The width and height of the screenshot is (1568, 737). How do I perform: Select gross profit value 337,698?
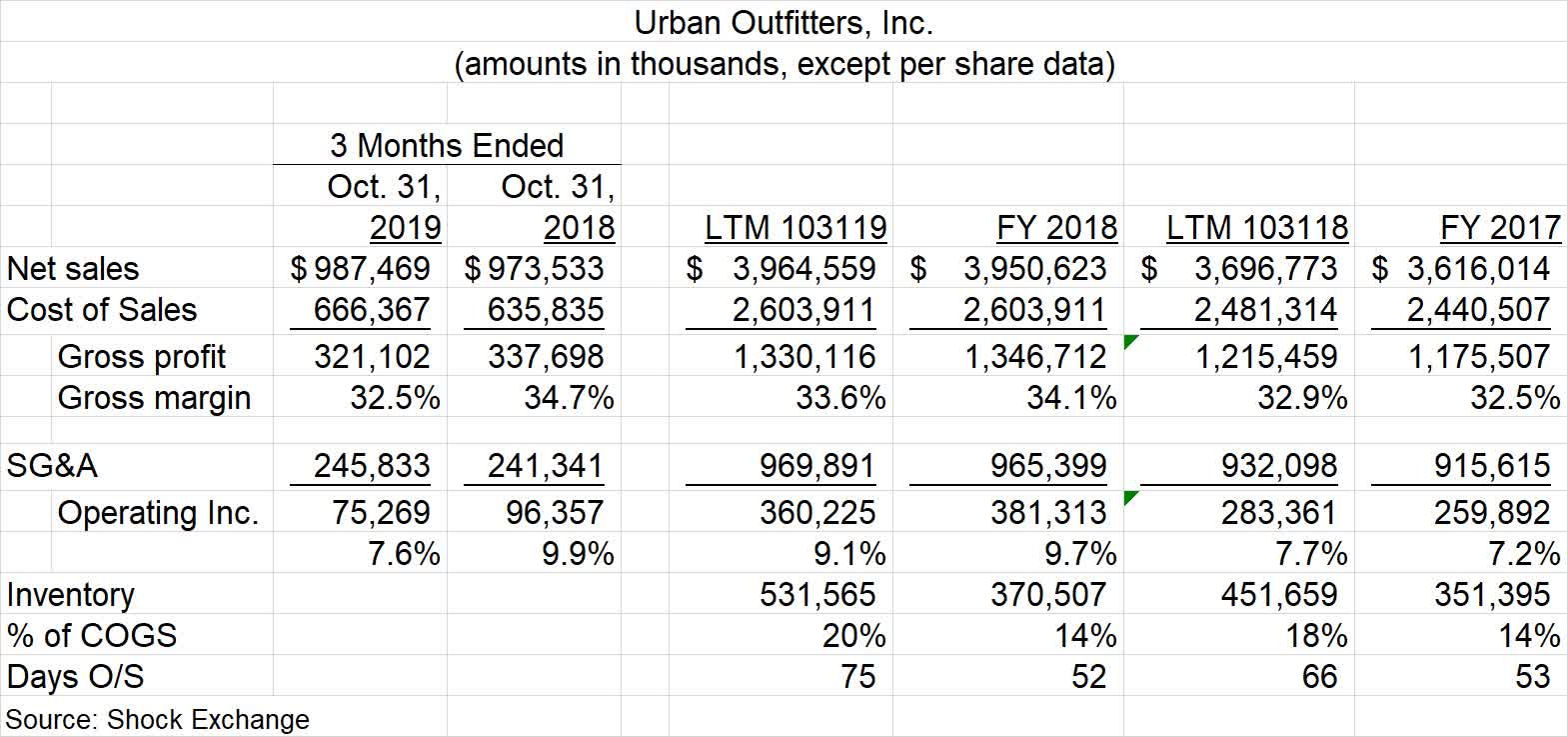(x=546, y=357)
